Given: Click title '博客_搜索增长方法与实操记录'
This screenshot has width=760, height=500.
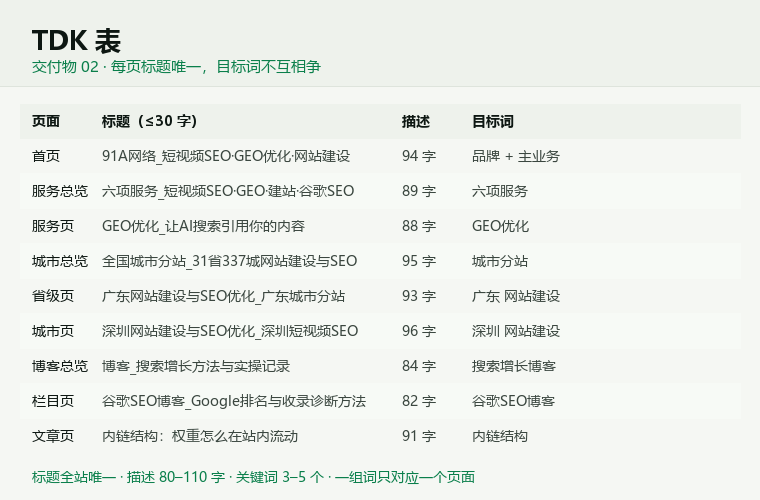Looking at the screenshot, I should 196,366.
